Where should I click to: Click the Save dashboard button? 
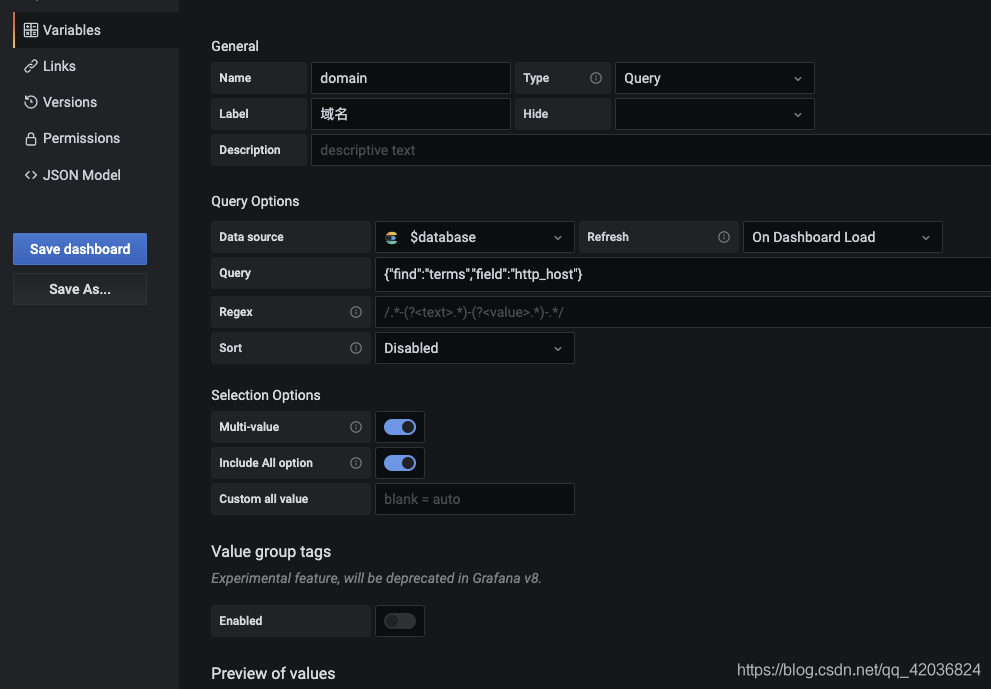tap(80, 249)
